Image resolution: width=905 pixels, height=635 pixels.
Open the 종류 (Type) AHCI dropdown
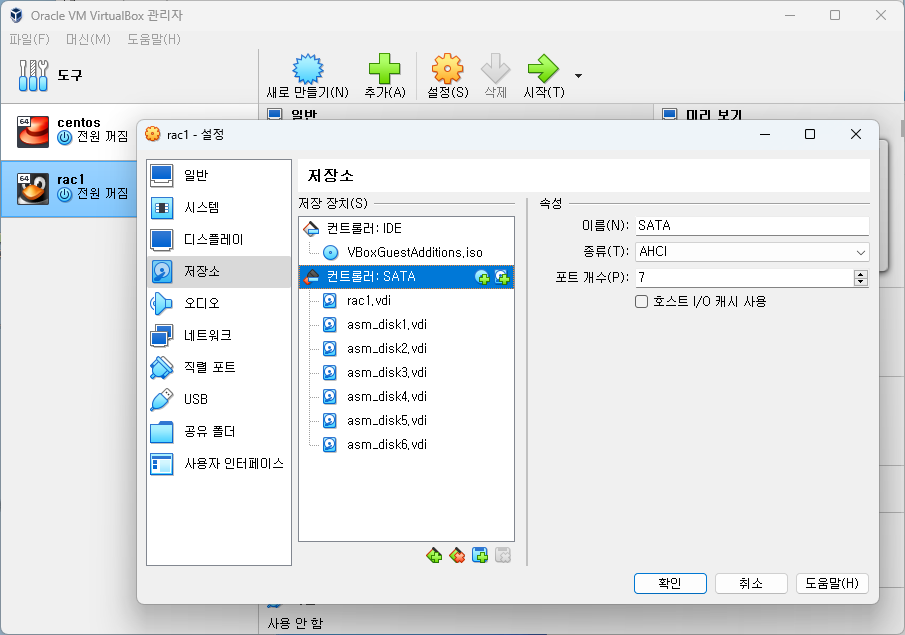(x=752, y=252)
